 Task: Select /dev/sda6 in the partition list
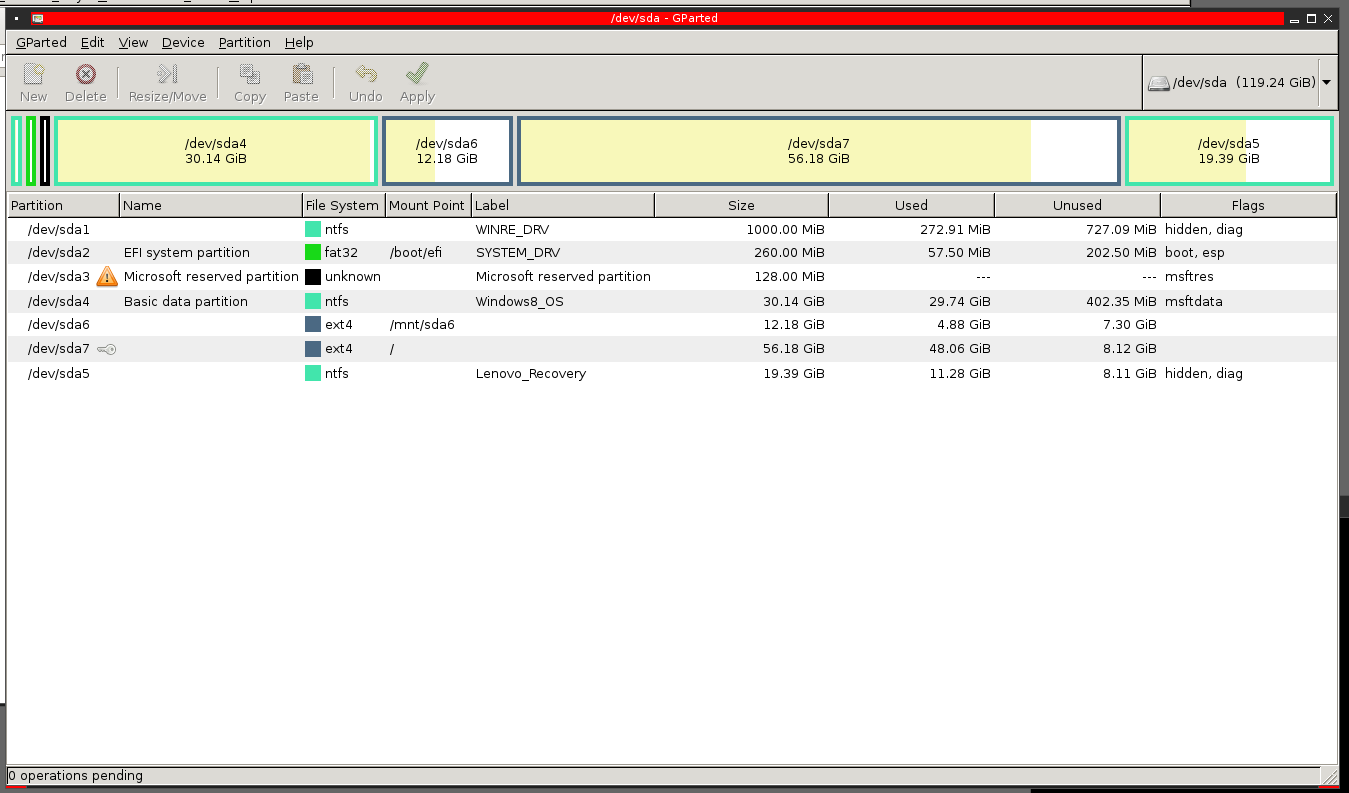(x=672, y=325)
